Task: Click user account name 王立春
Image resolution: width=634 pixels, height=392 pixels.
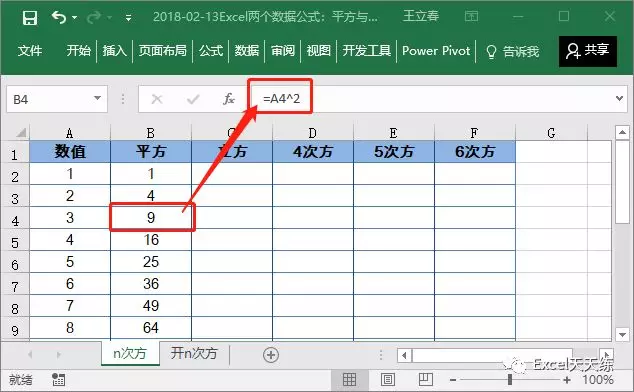Action: tap(421, 16)
